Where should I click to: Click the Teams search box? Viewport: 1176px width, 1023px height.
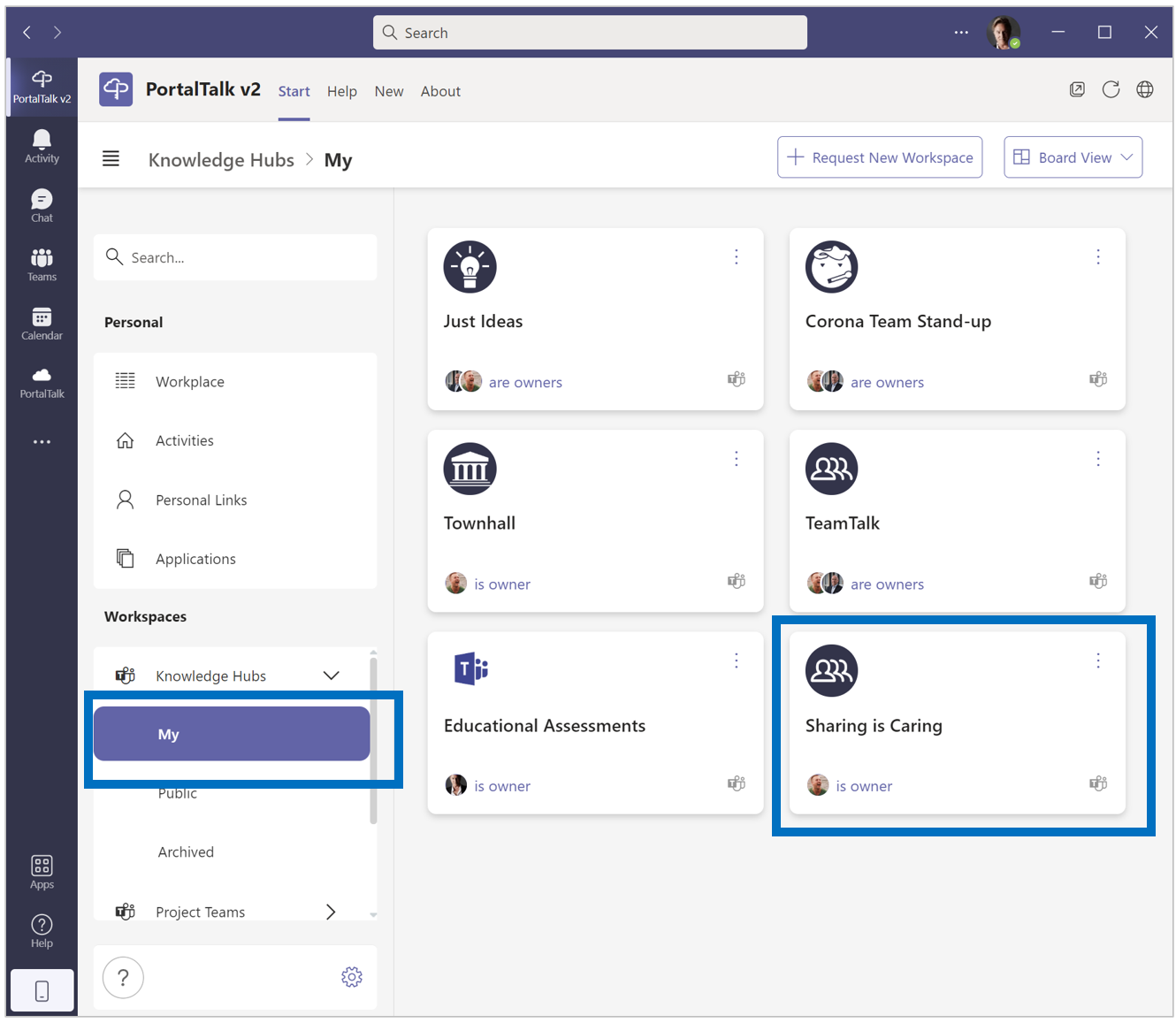pos(590,33)
